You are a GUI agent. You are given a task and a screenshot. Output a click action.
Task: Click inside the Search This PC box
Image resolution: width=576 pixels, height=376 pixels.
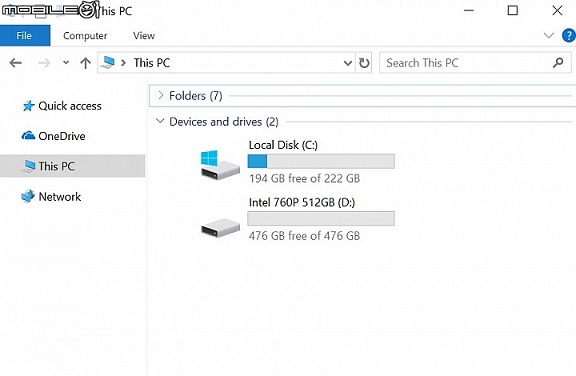466,63
